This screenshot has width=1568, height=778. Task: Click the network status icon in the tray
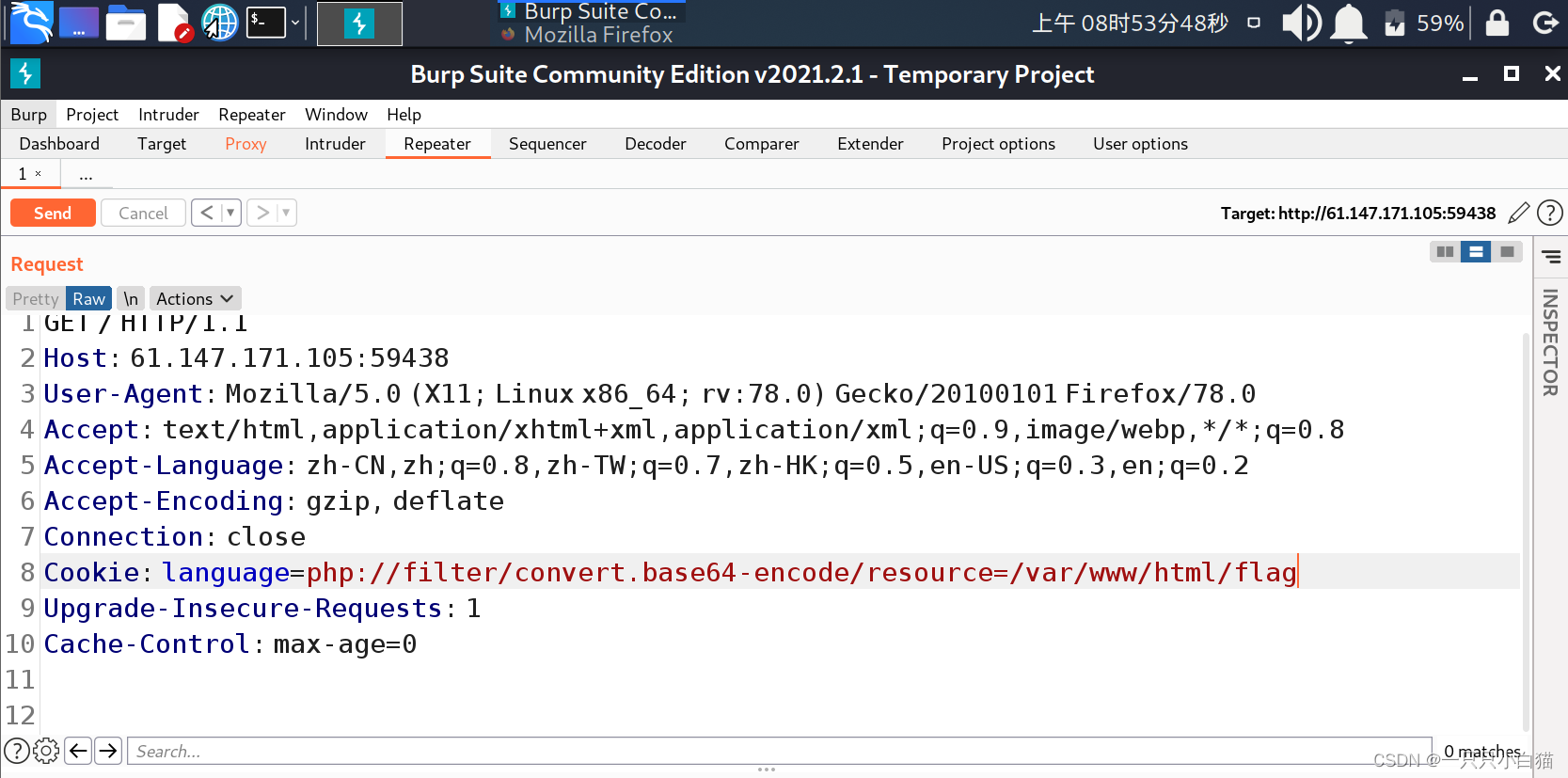coord(1254,23)
